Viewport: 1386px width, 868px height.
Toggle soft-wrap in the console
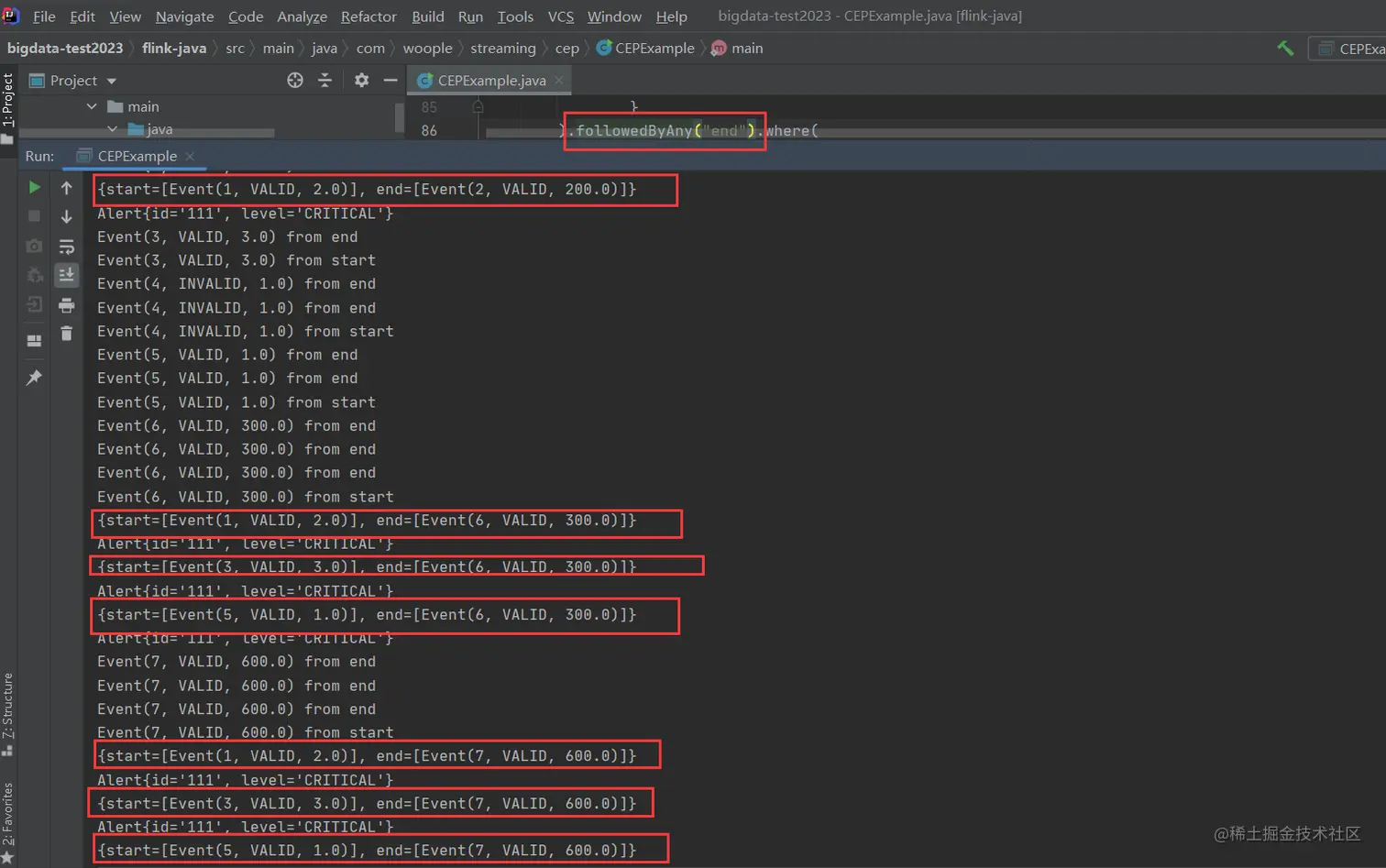66,246
